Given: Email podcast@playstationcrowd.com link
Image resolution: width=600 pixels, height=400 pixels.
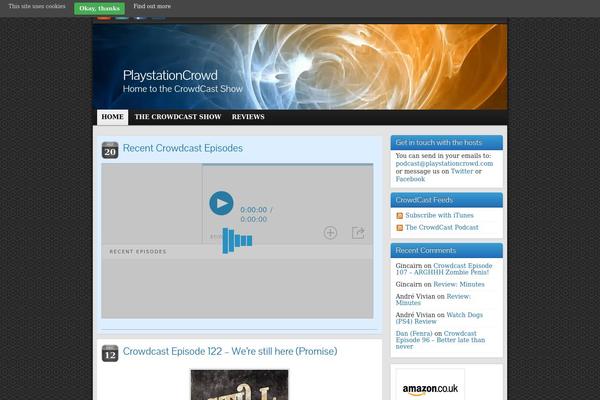Looking at the screenshot, I should (444, 163).
